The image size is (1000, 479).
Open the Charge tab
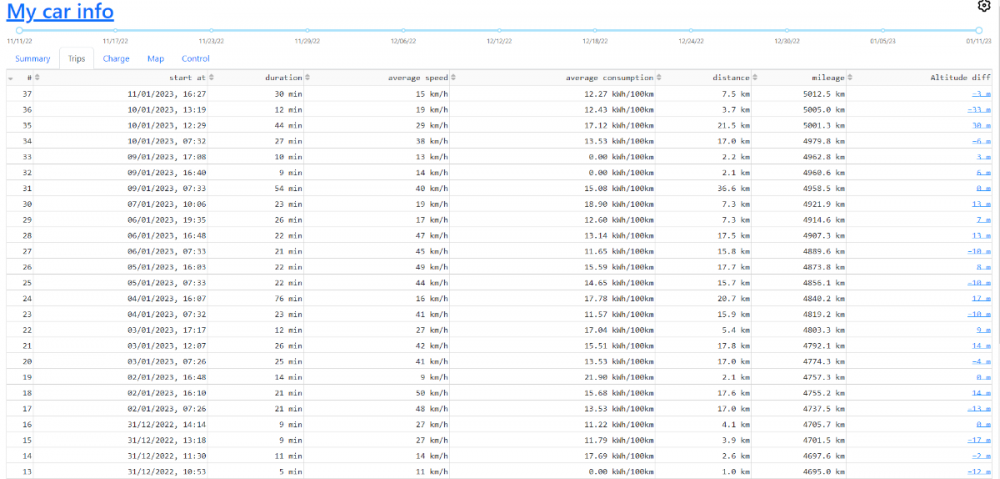pyautogui.click(x=116, y=59)
